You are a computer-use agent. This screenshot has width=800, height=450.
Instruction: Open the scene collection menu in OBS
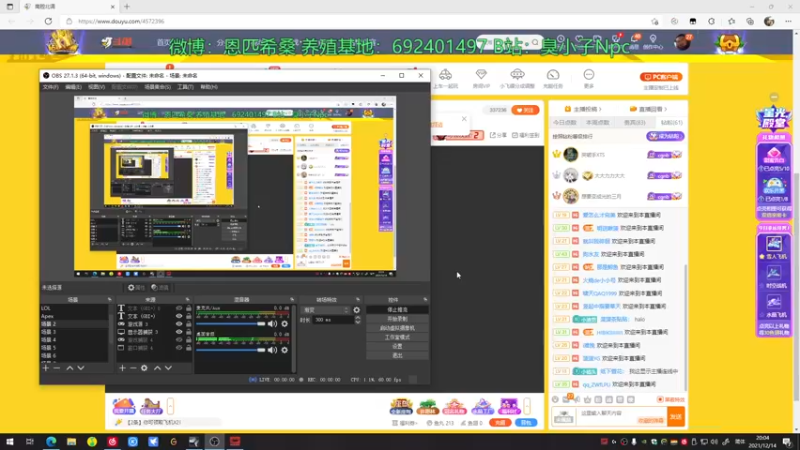(157, 87)
